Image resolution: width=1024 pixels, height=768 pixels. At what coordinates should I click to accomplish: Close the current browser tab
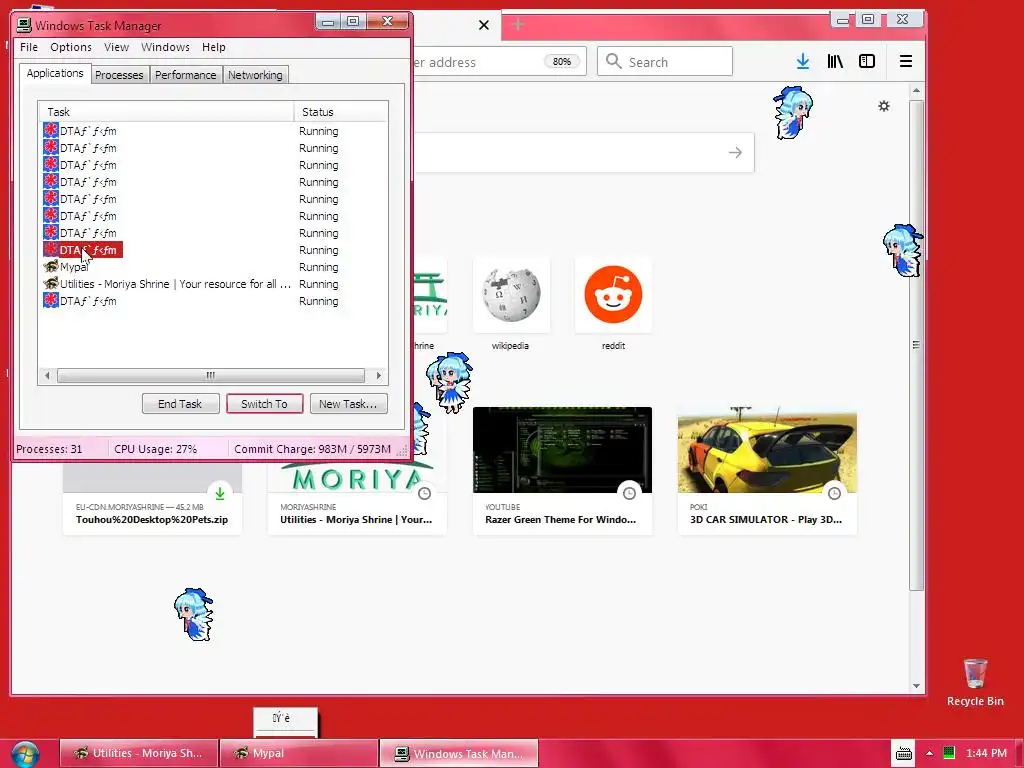(484, 25)
